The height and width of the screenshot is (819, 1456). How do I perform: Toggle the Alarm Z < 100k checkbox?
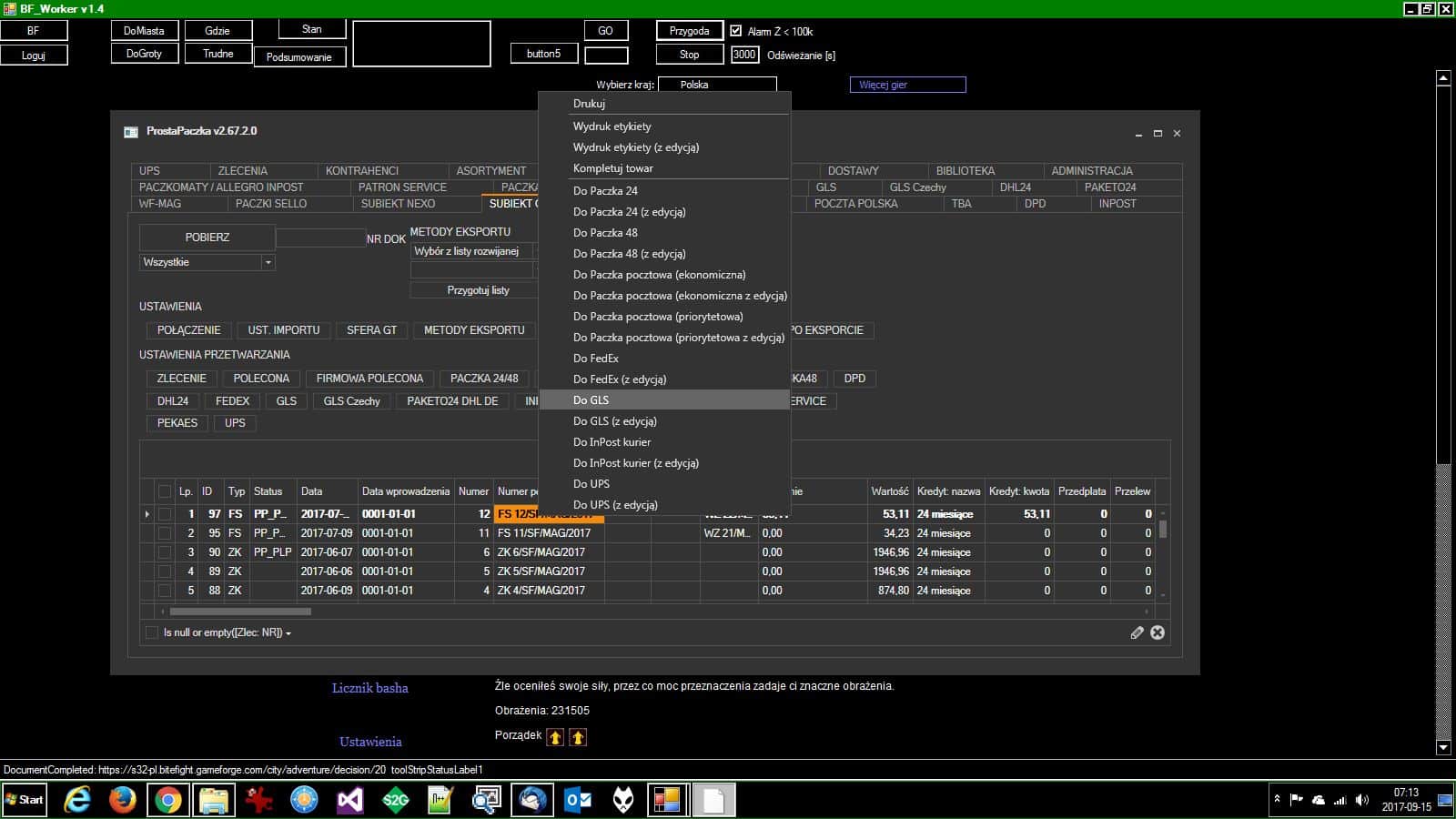pyautogui.click(x=736, y=31)
